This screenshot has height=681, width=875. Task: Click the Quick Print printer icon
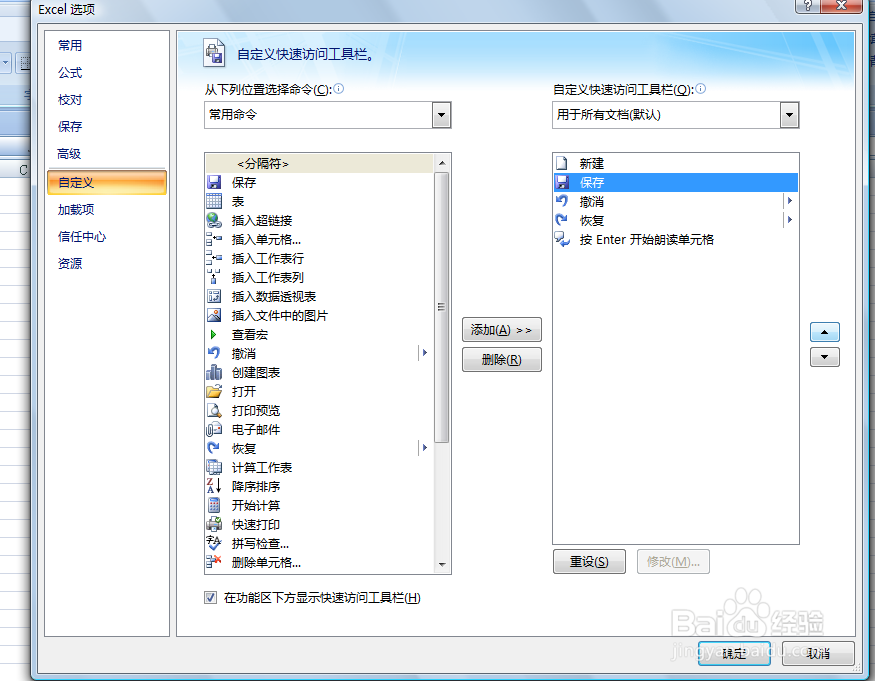[214, 524]
